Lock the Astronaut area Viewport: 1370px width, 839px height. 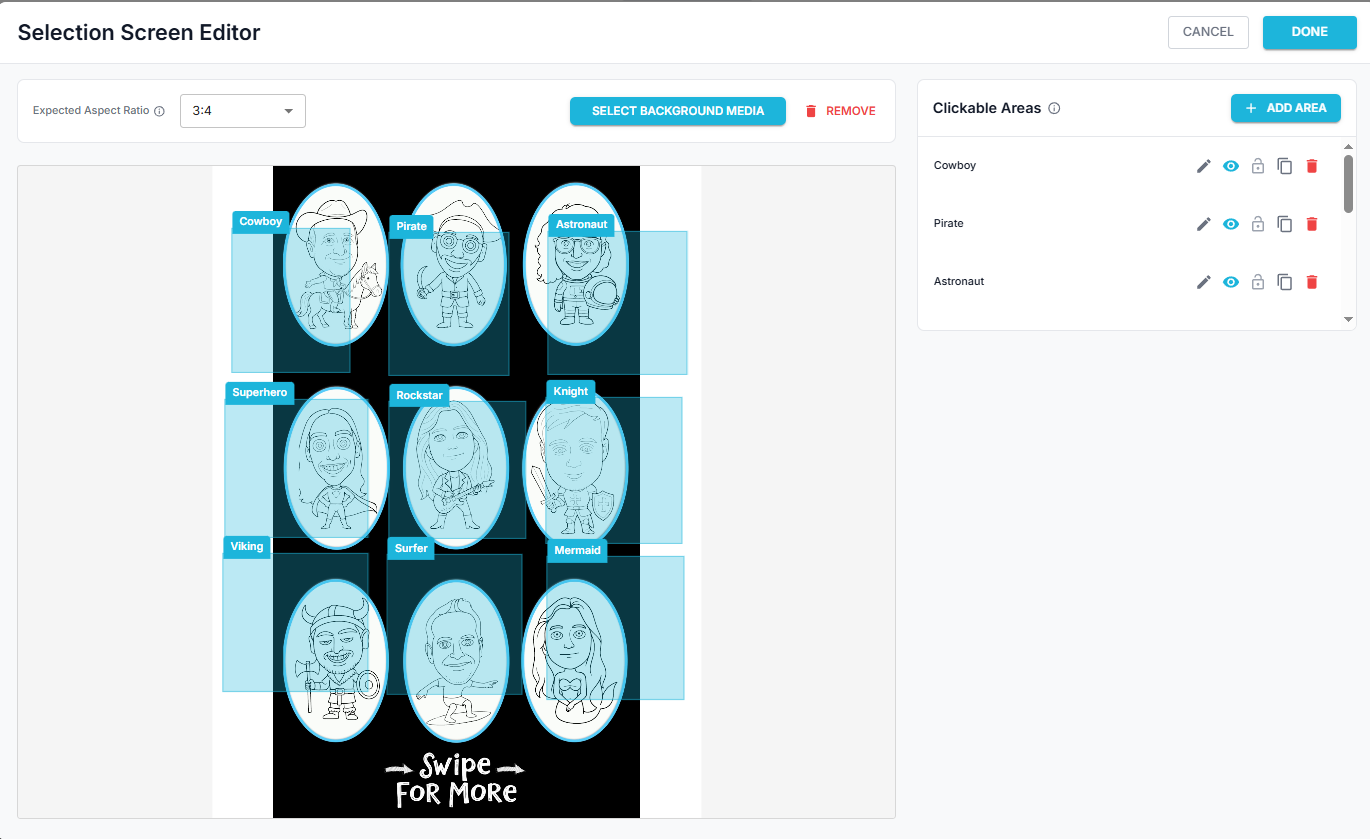(1258, 282)
